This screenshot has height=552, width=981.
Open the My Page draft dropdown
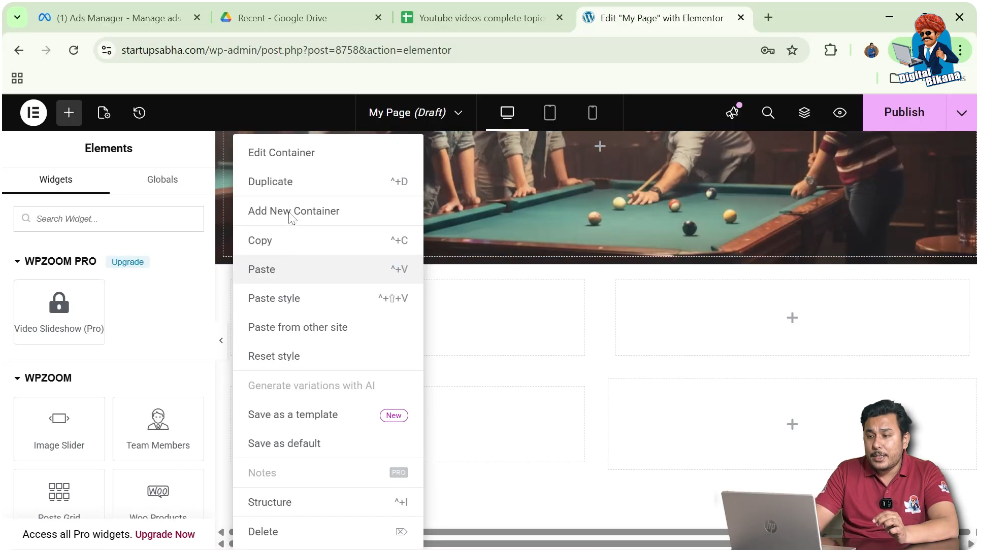point(415,113)
